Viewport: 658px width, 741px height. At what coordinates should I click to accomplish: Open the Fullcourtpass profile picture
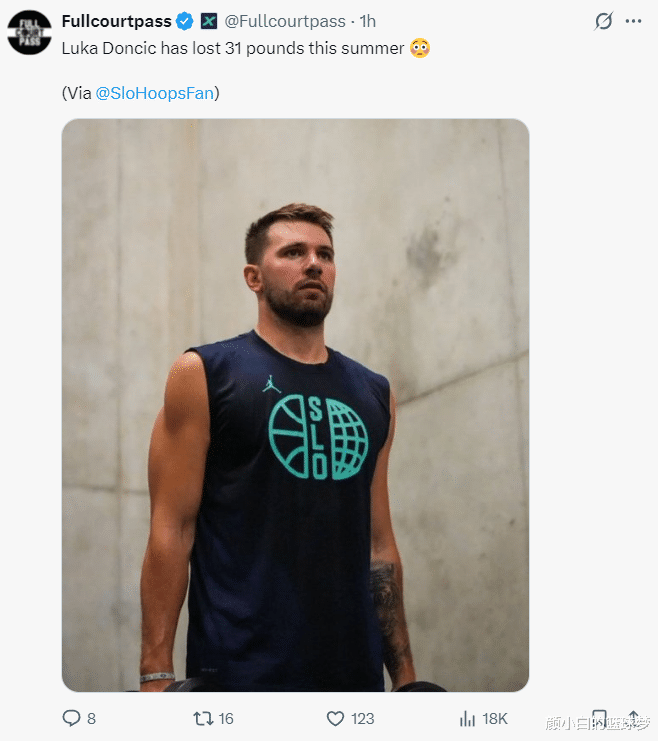click(x=29, y=32)
